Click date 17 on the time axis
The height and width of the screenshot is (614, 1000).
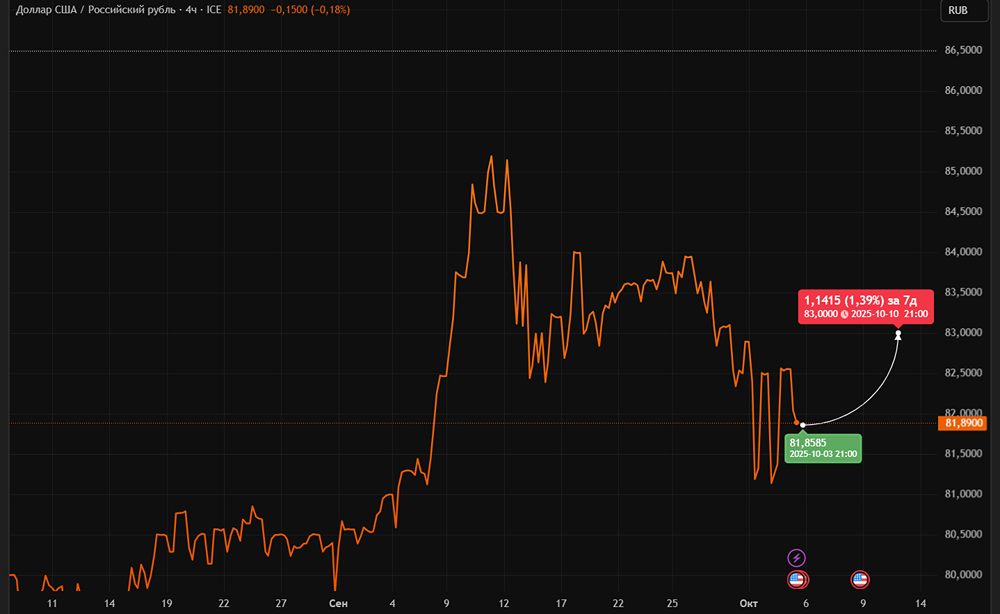tap(561, 603)
